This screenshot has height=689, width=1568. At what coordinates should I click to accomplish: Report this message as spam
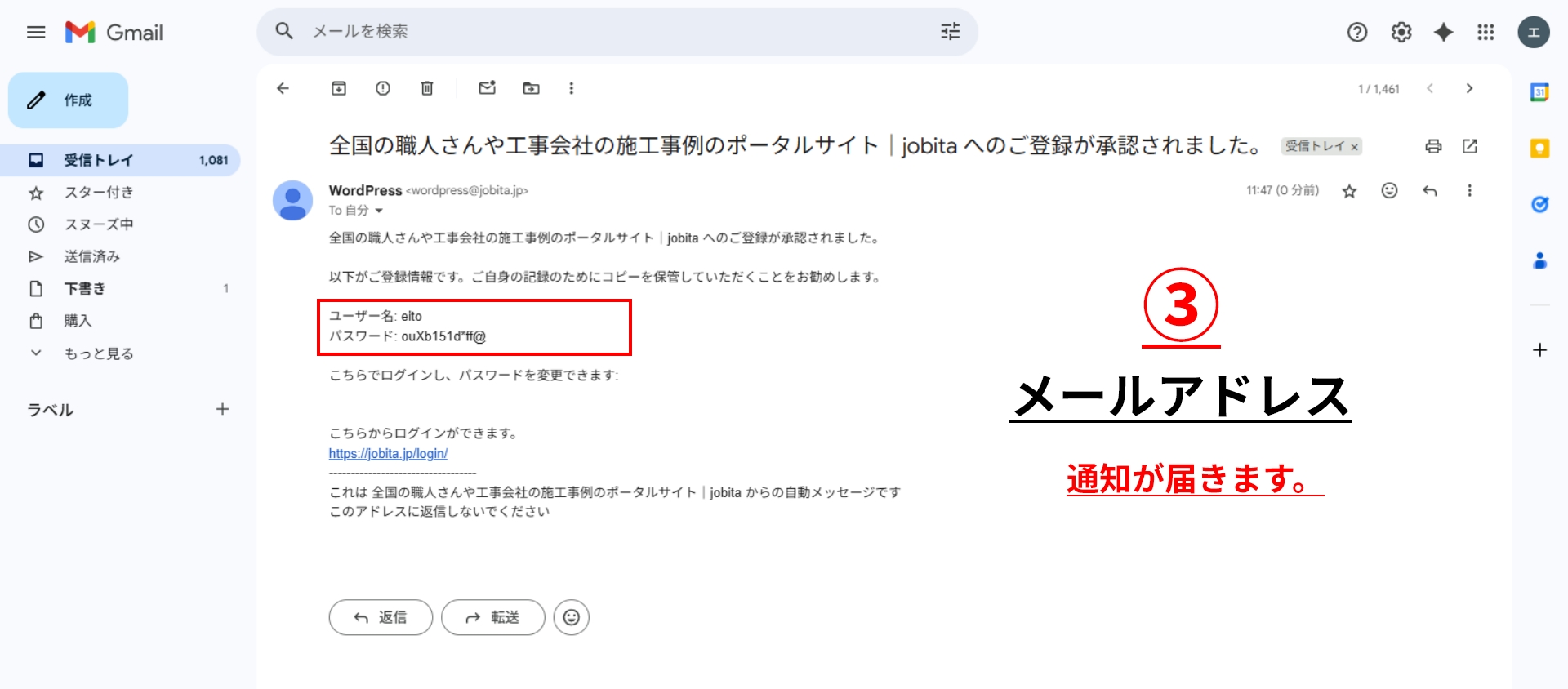pos(383,88)
